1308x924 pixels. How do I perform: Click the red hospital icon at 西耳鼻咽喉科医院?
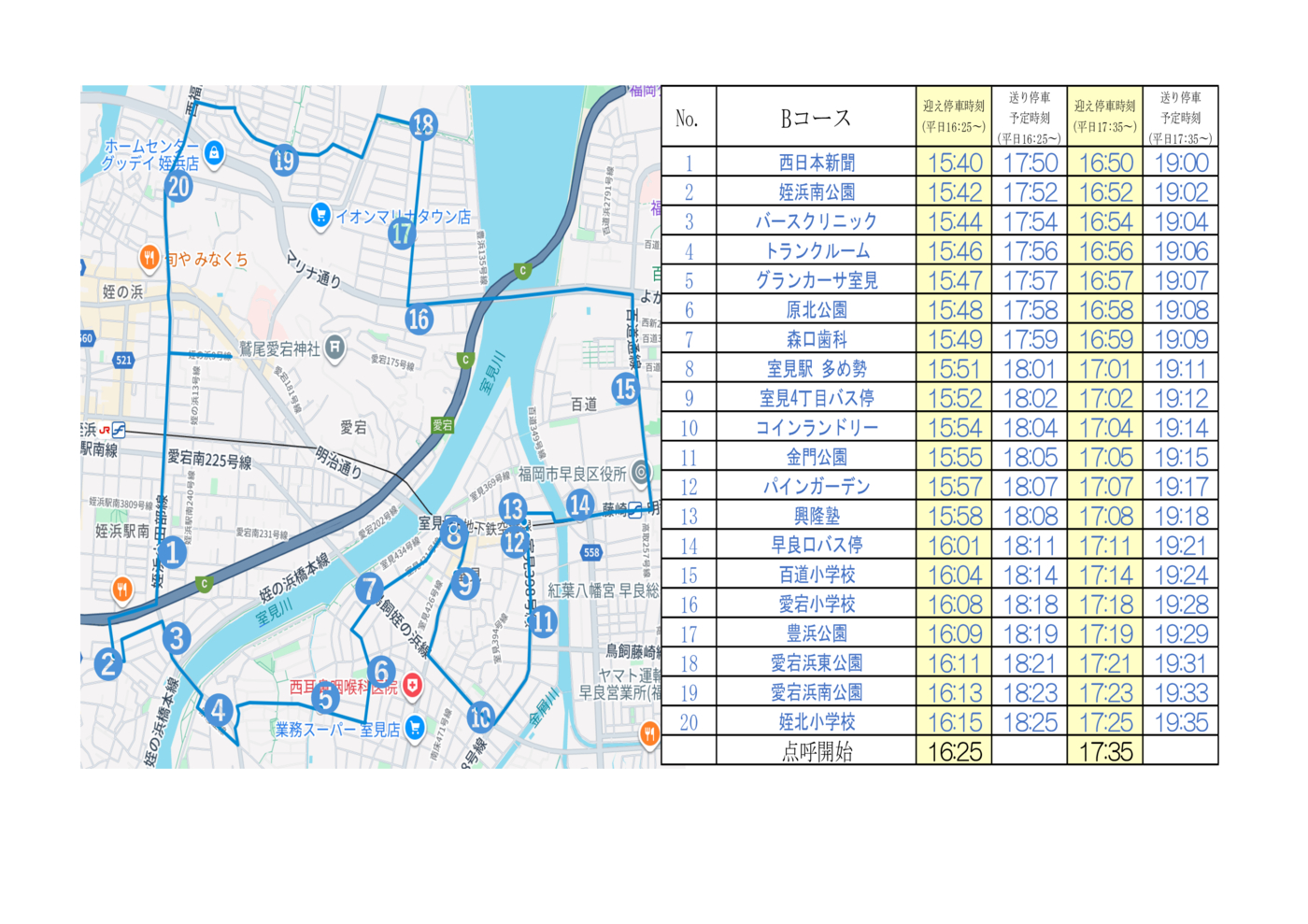[x=412, y=687]
